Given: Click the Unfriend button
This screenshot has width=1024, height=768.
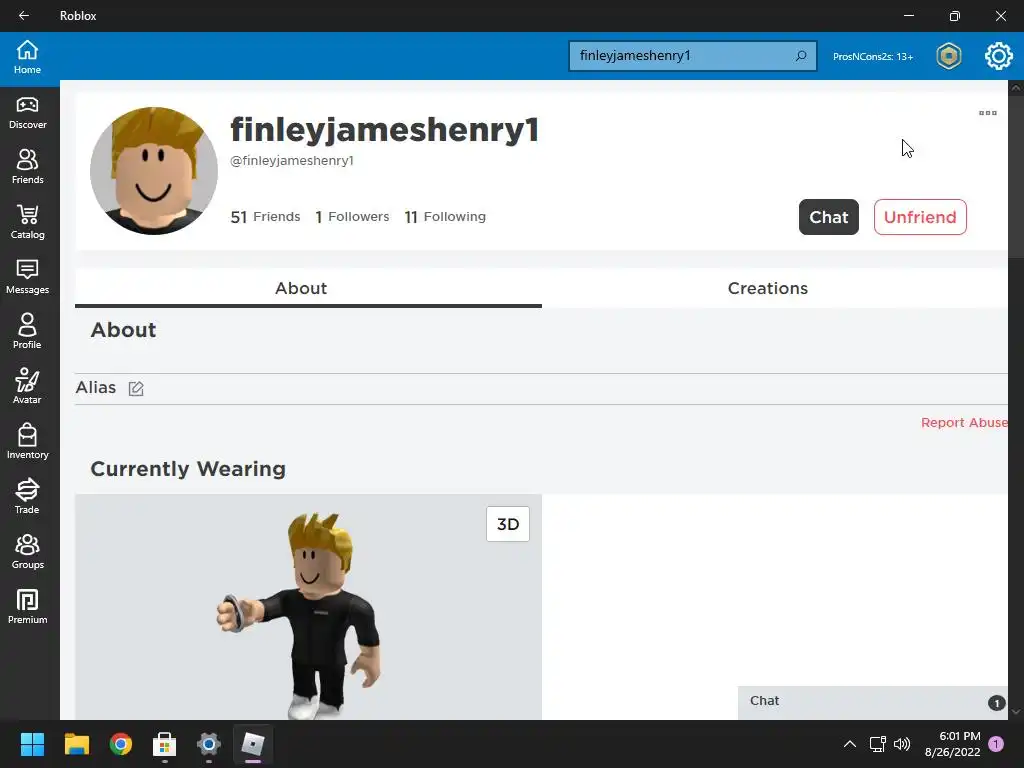Looking at the screenshot, I should pyautogui.click(x=920, y=217).
